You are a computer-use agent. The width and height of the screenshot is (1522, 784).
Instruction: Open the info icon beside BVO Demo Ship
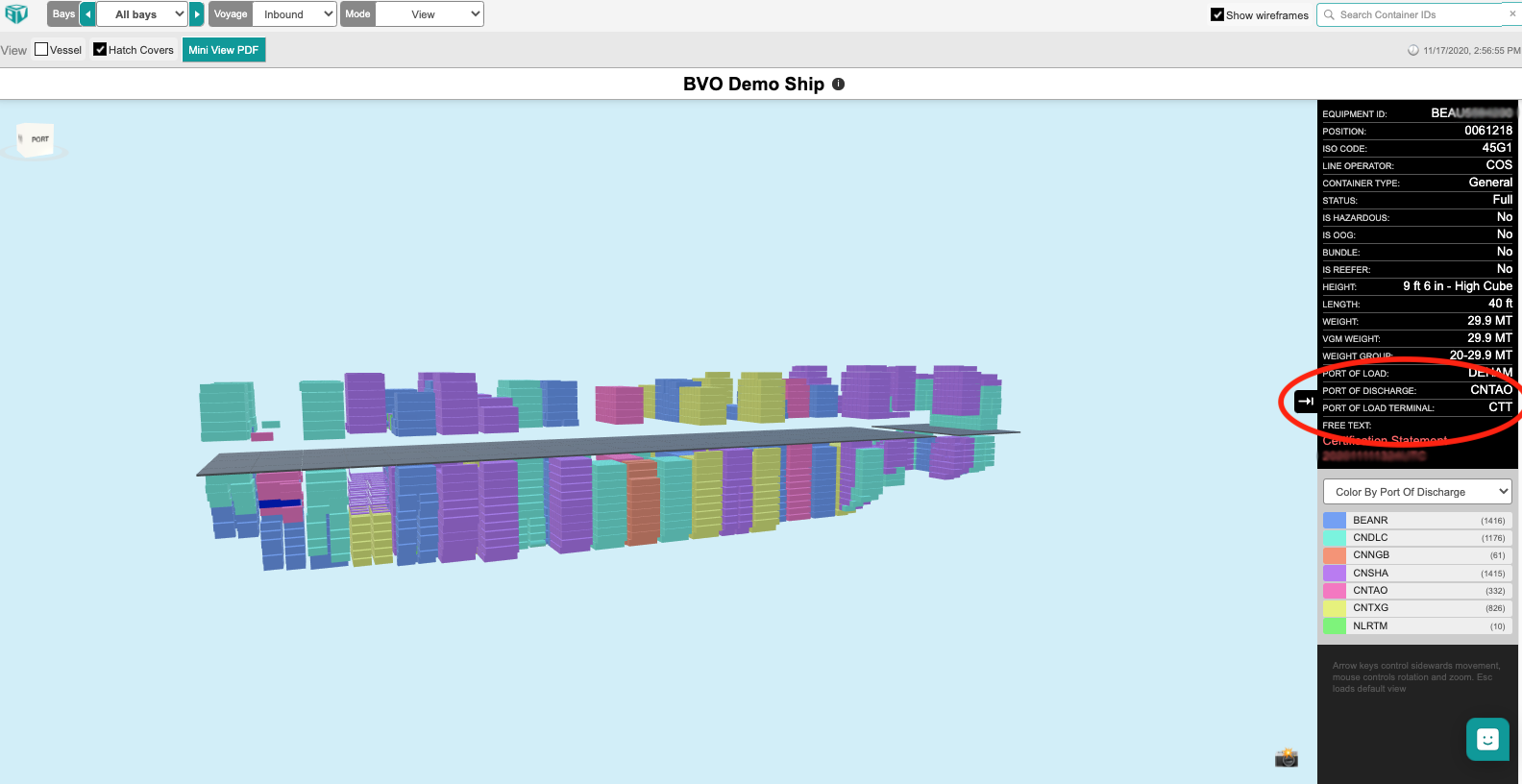pos(838,85)
